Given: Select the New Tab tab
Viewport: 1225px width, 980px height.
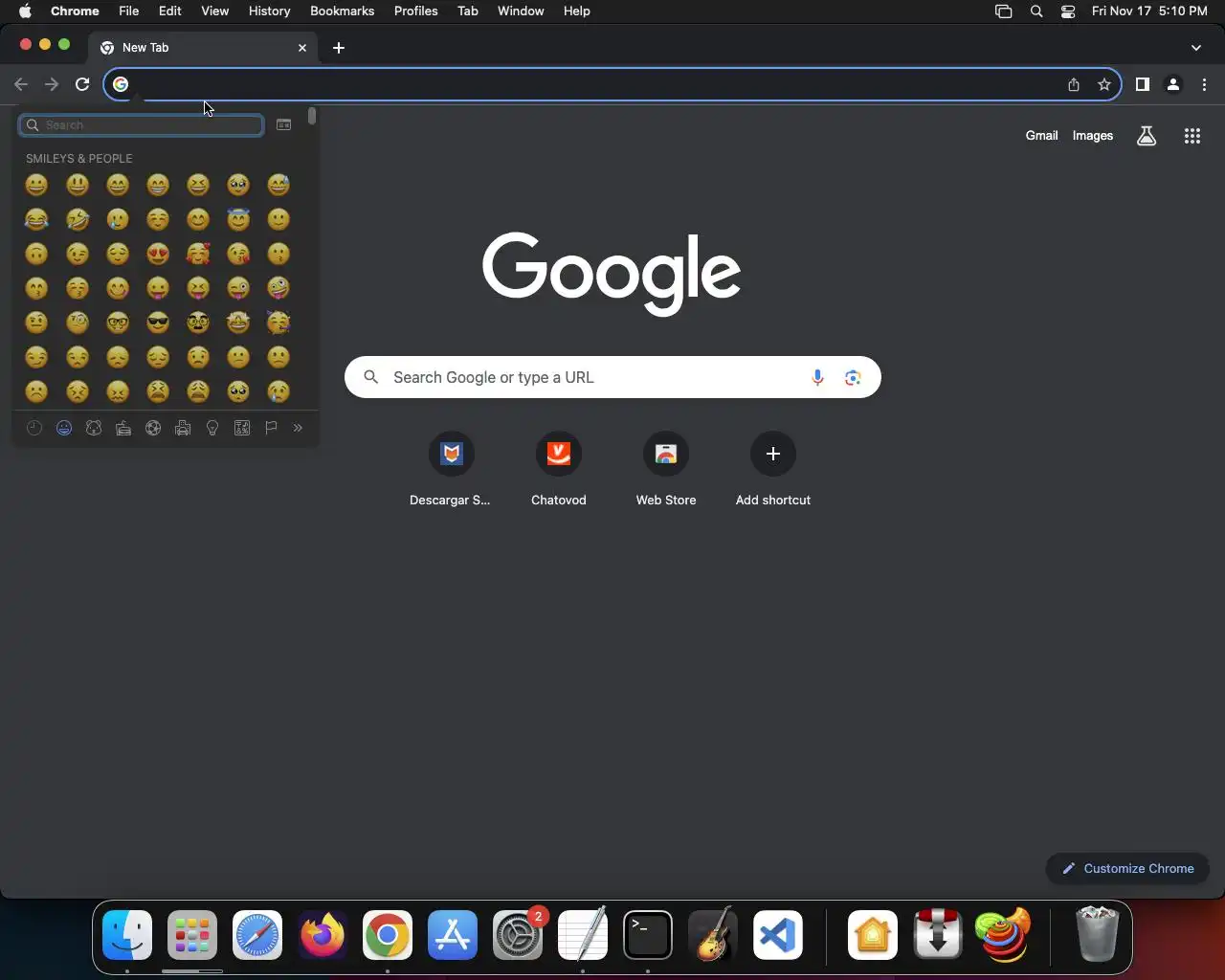Looking at the screenshot, I should coord(204,48).
